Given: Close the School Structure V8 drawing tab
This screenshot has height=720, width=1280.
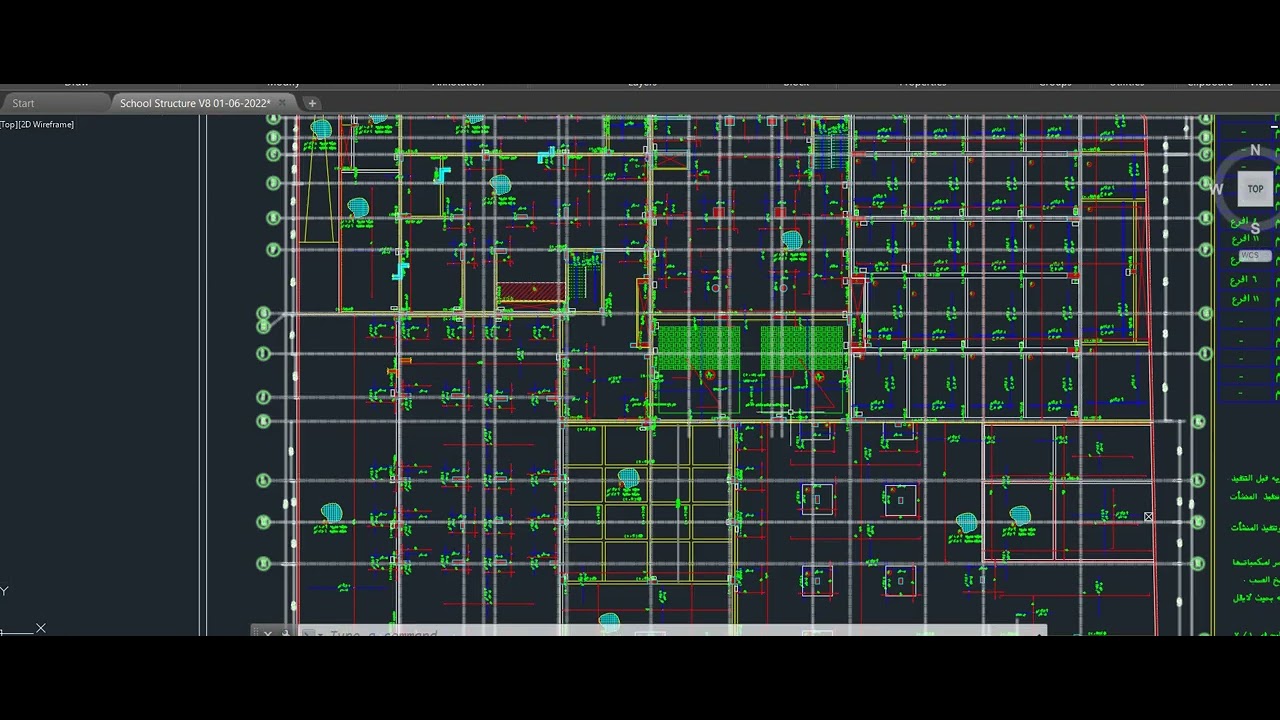Looking at the screenshot, I should pyautogui.click(x=283, y=103).
